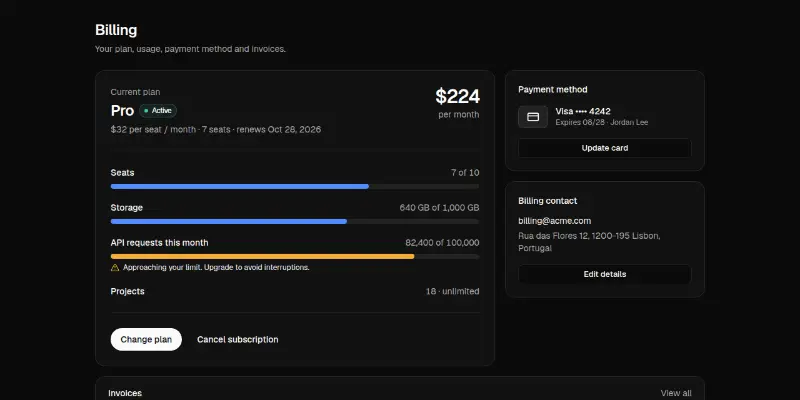
Task: Click the per month label
Action: (x=459, y=114)
